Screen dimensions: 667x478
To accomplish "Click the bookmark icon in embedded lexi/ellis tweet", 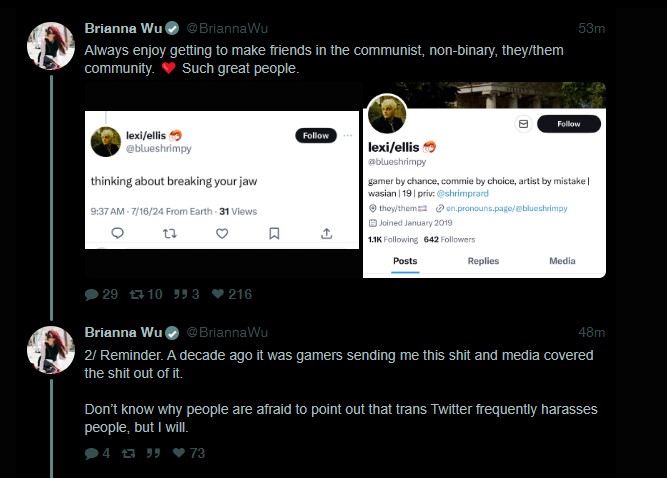I will (x=274, y=233).
